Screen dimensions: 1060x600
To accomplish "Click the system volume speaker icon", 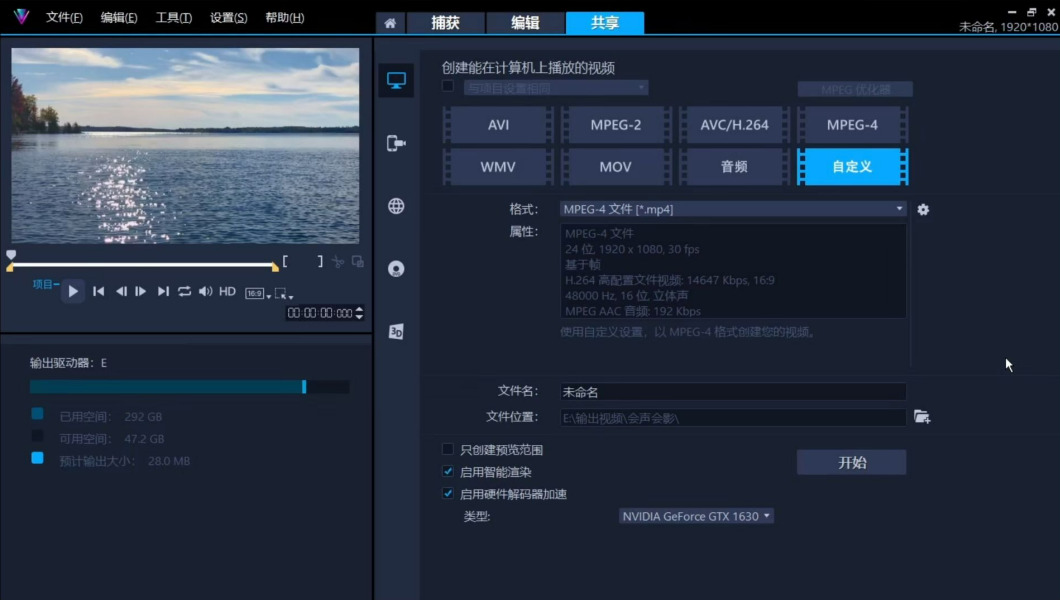I will pyautogui.click(x=205, y=291).
